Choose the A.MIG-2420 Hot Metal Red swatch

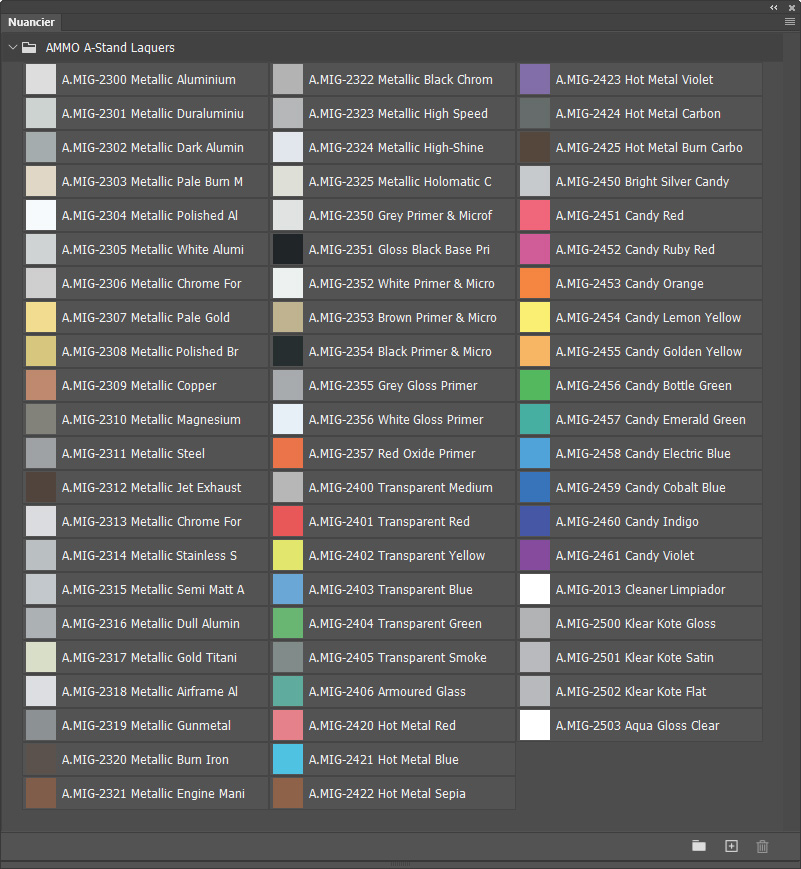point(288,725)
